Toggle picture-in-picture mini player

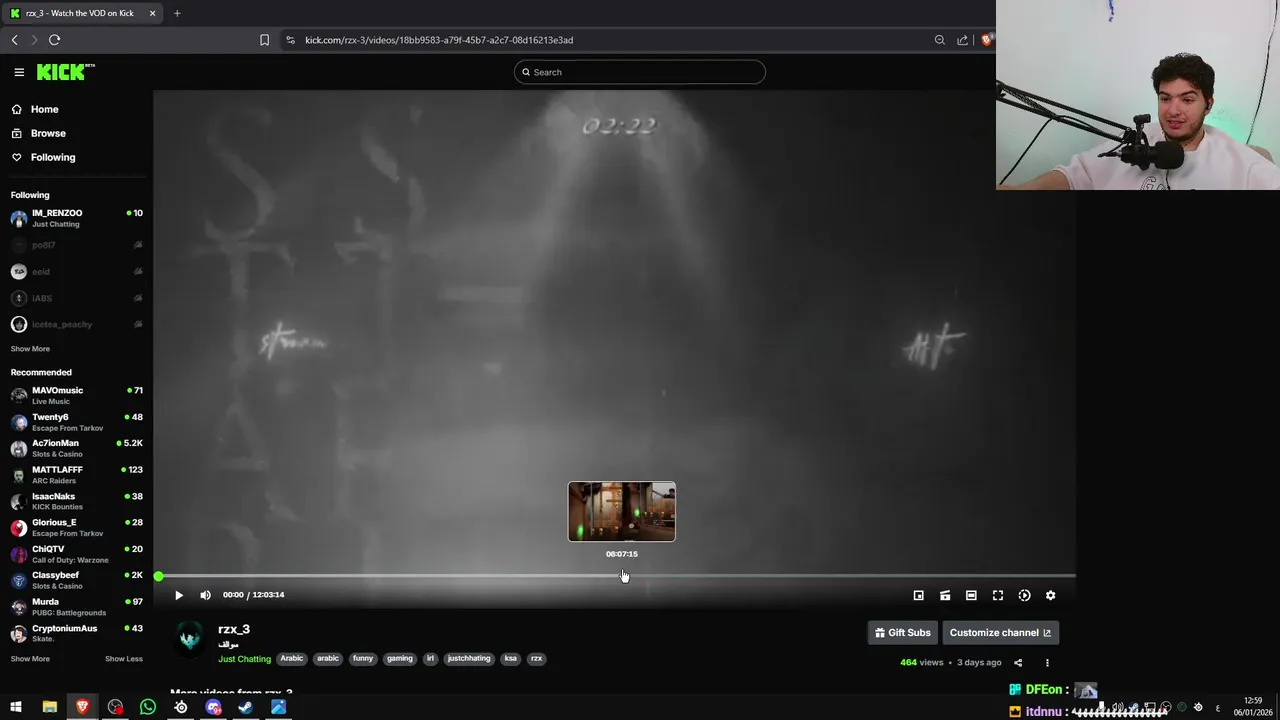(918, 595)
